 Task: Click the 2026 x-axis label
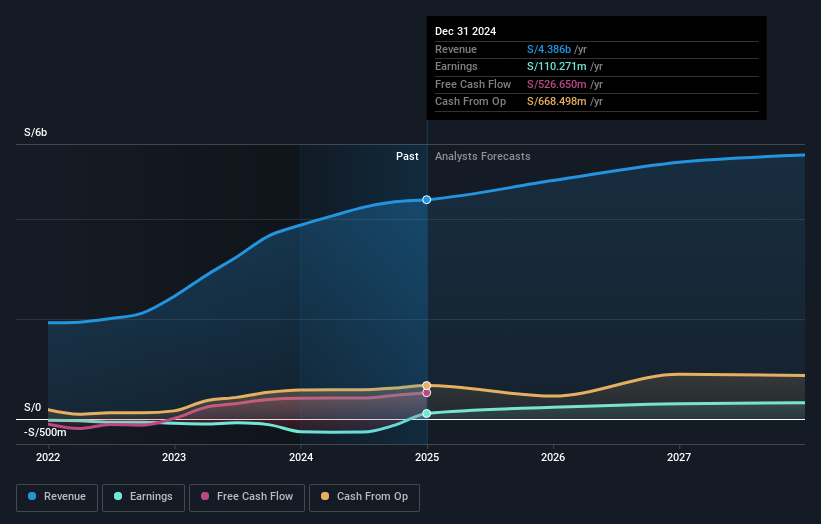[x=553, y=458]
